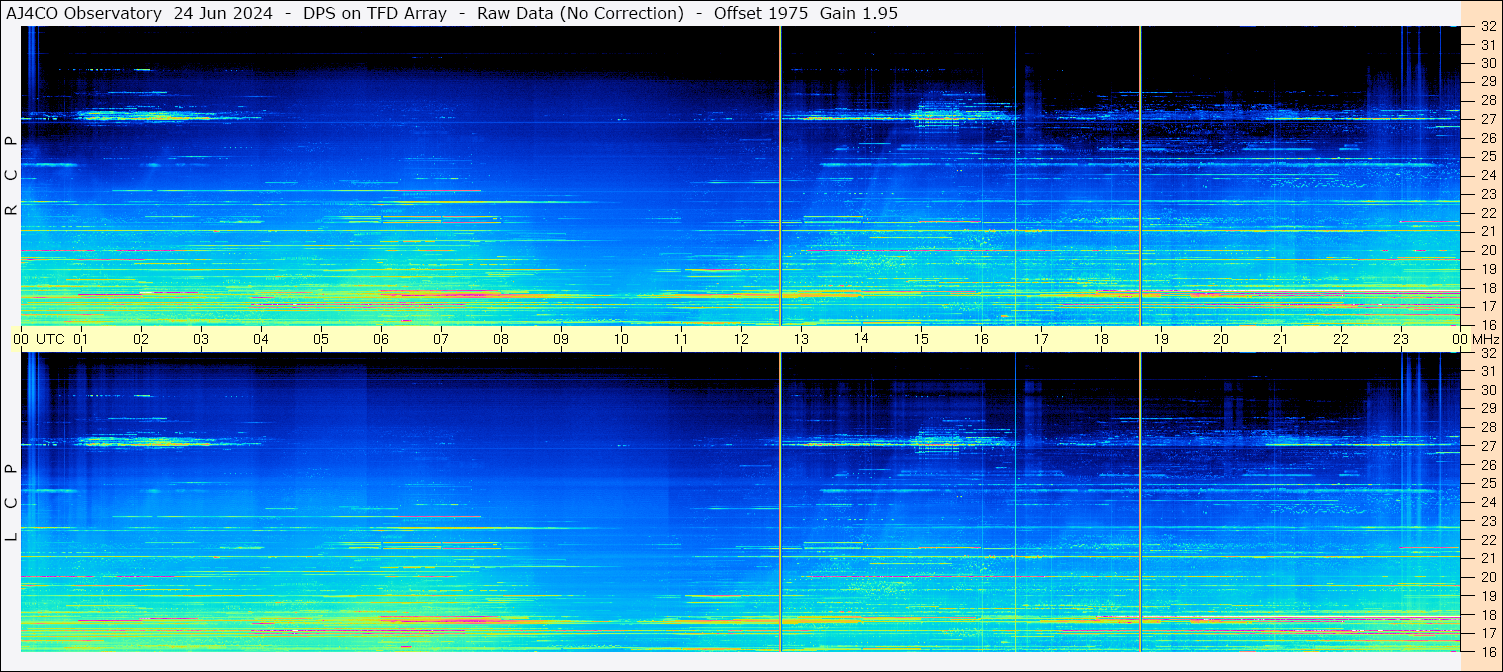This screenshot has height=672, width=1503.
Task: Select the 18 hour tick on time axis
Action: click(x=1101, y=339)
